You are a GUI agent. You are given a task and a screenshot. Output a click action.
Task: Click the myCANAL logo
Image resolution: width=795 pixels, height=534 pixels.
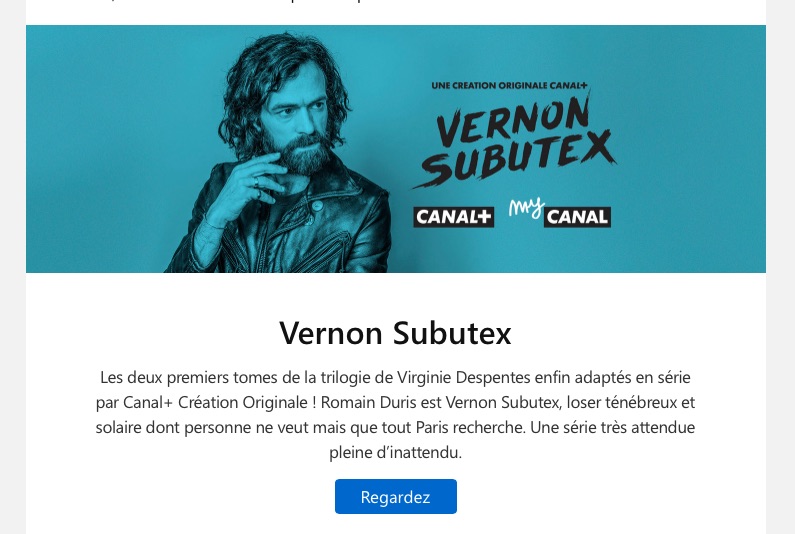[560, 213]
